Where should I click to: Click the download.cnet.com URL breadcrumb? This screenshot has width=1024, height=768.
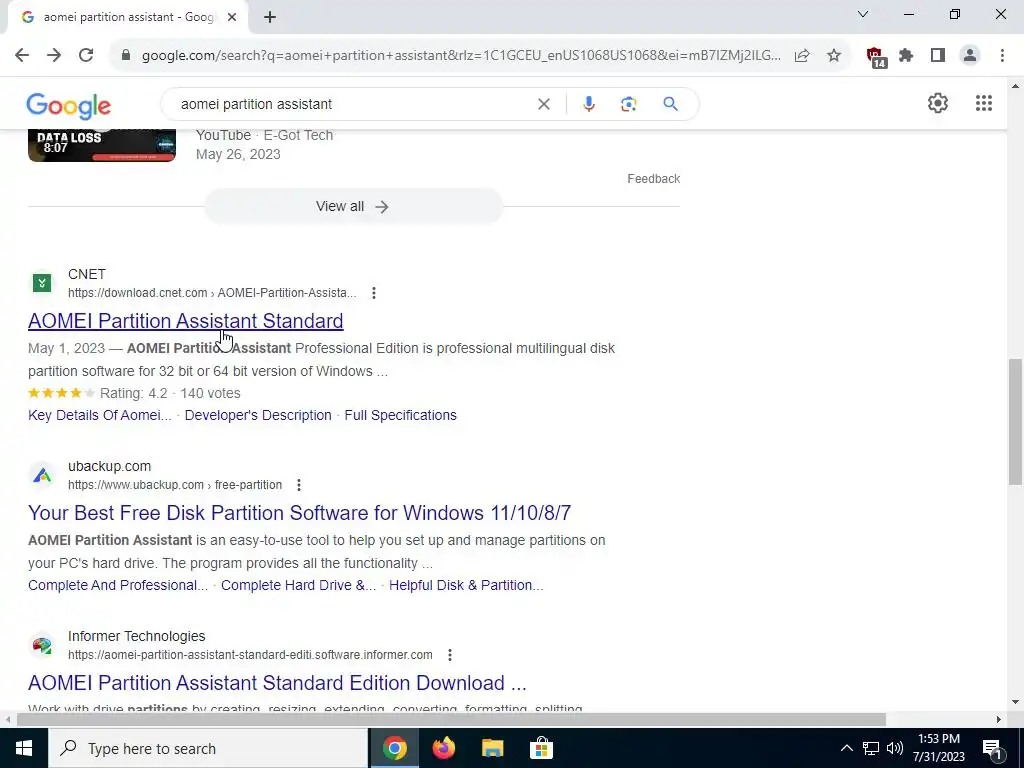(212, 293)
